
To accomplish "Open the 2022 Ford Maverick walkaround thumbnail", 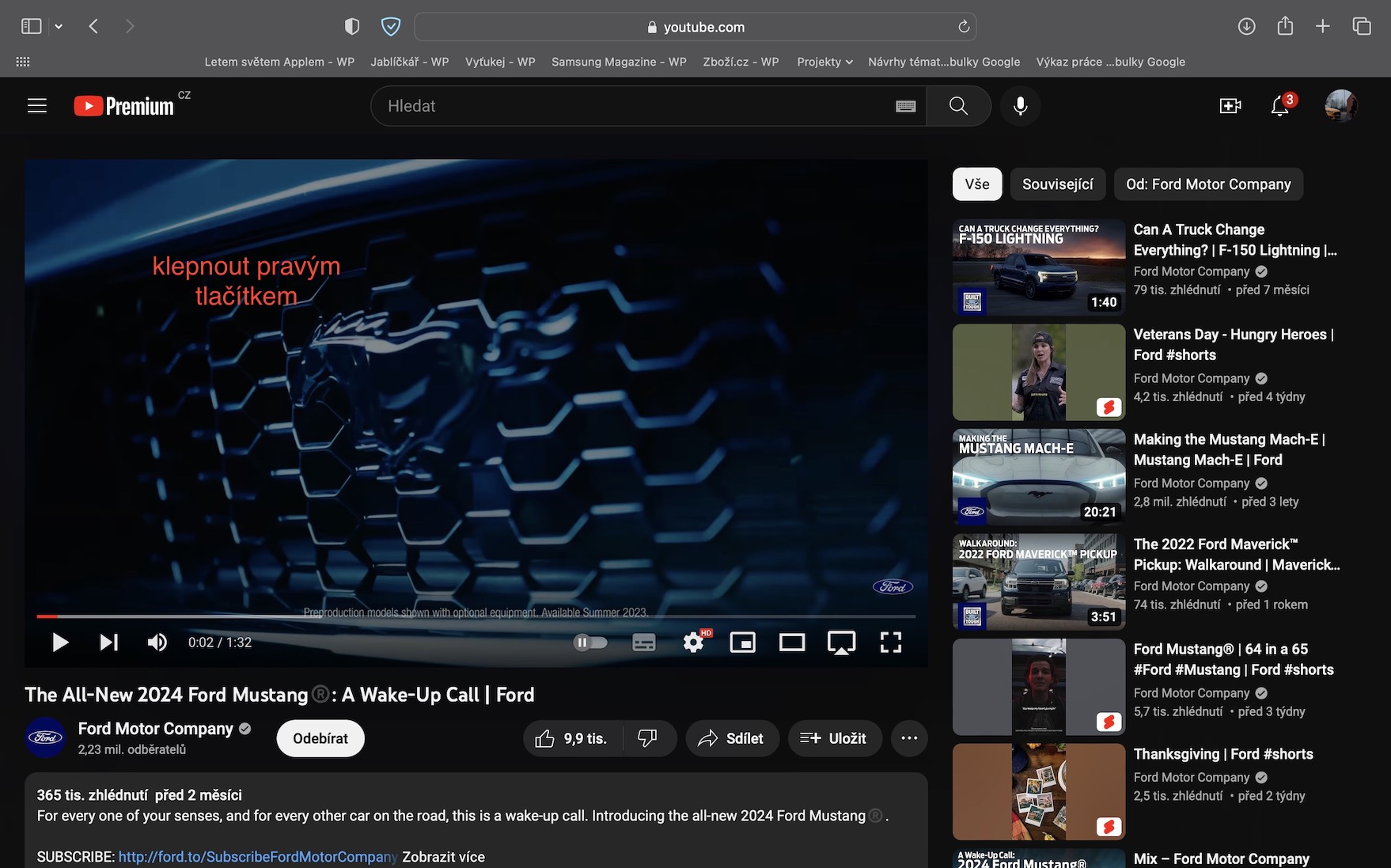I will (x=1039, y=582).
